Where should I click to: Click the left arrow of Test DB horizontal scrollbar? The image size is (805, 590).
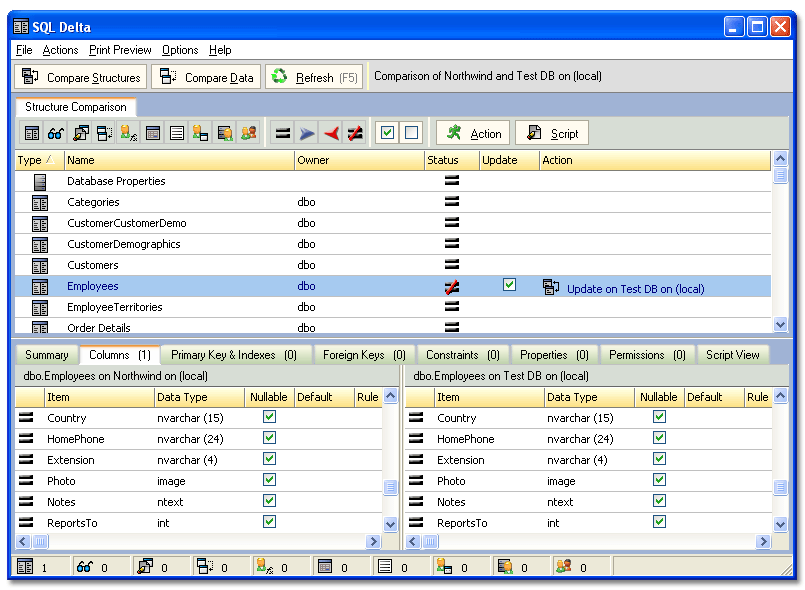(x=413, y=541)
